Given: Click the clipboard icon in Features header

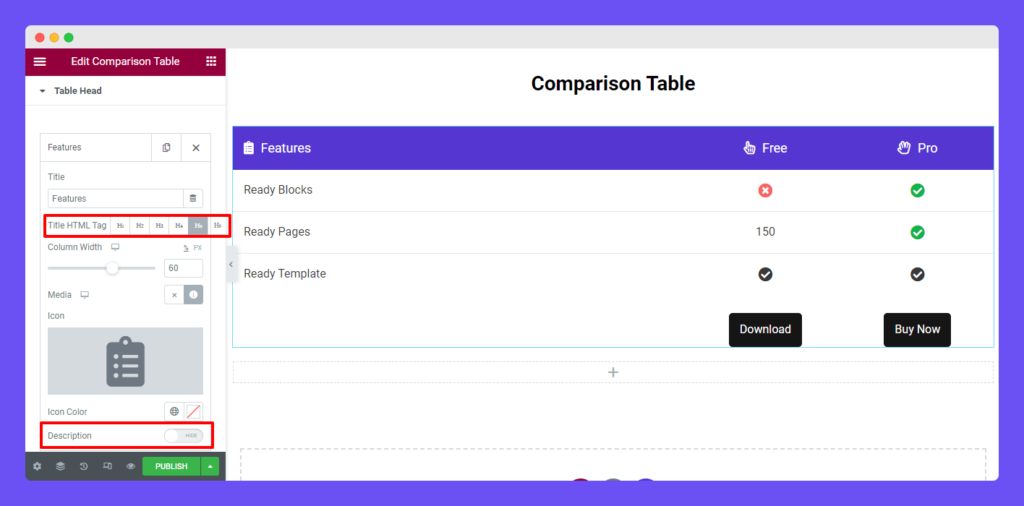Looking at the screenshot, I should (249, 148).
